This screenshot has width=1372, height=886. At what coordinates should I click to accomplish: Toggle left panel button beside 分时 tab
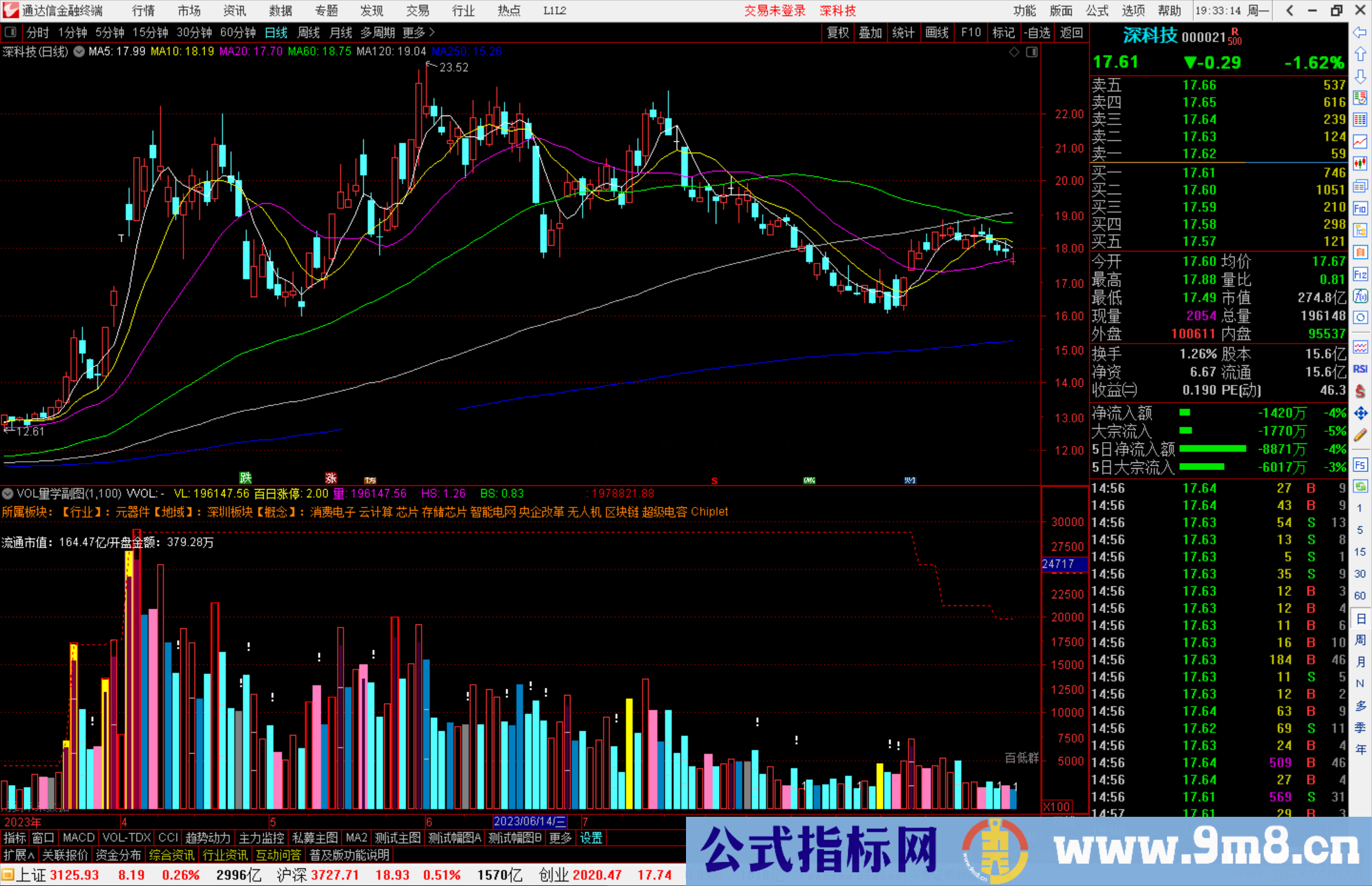point(11,32)
